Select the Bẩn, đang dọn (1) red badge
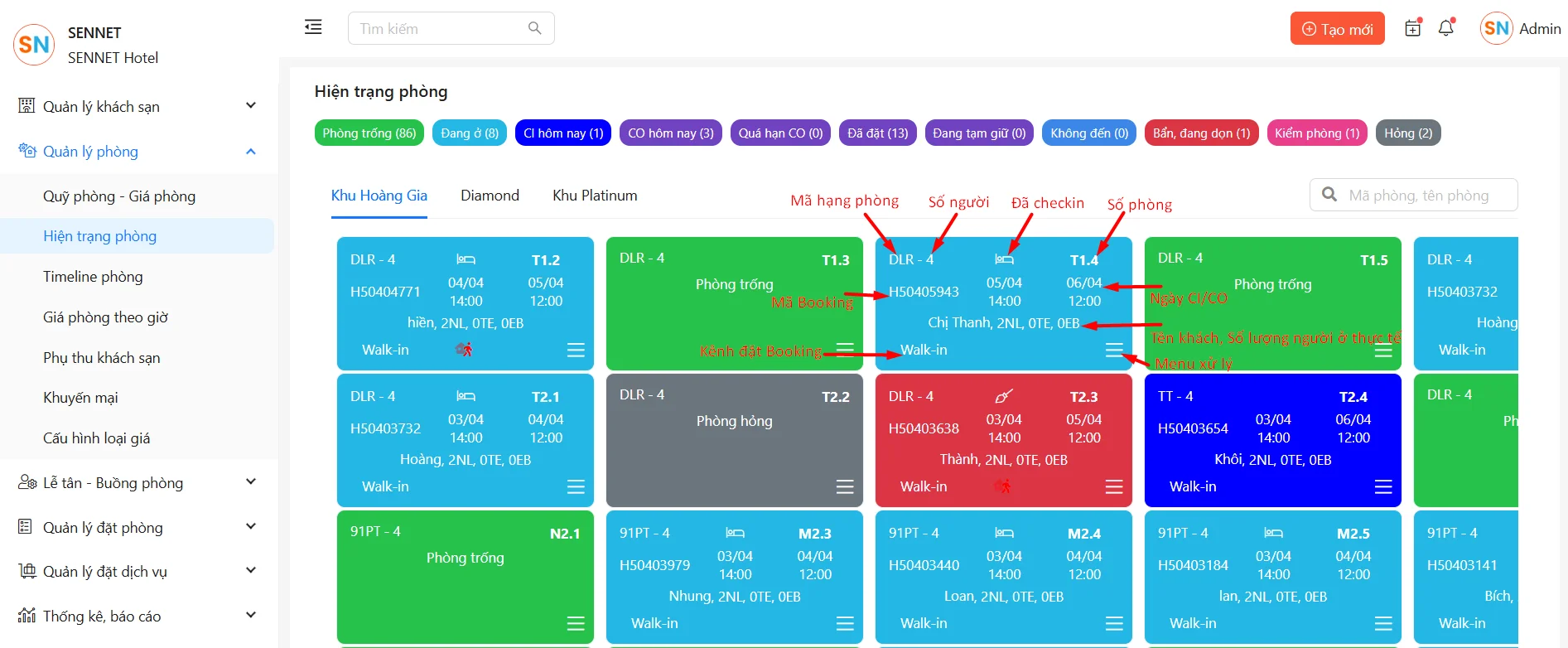Image resolution: width=1568 pixels, height=648 pixels. (1201, 133)
